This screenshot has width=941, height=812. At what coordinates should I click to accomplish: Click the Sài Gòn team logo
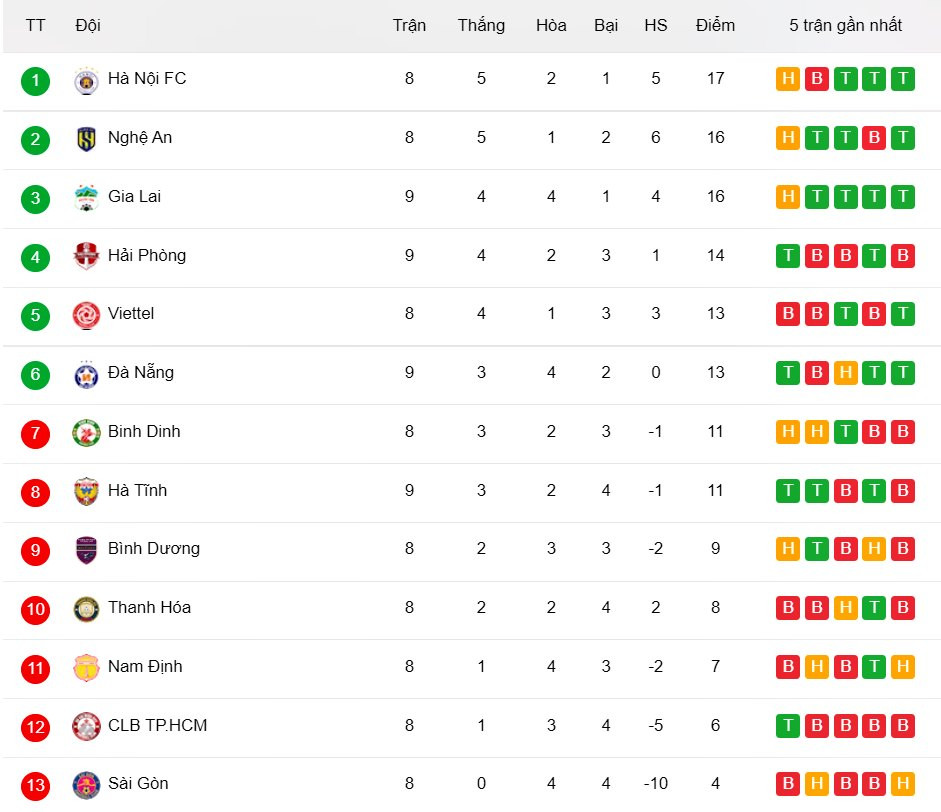tap(87, 785)
